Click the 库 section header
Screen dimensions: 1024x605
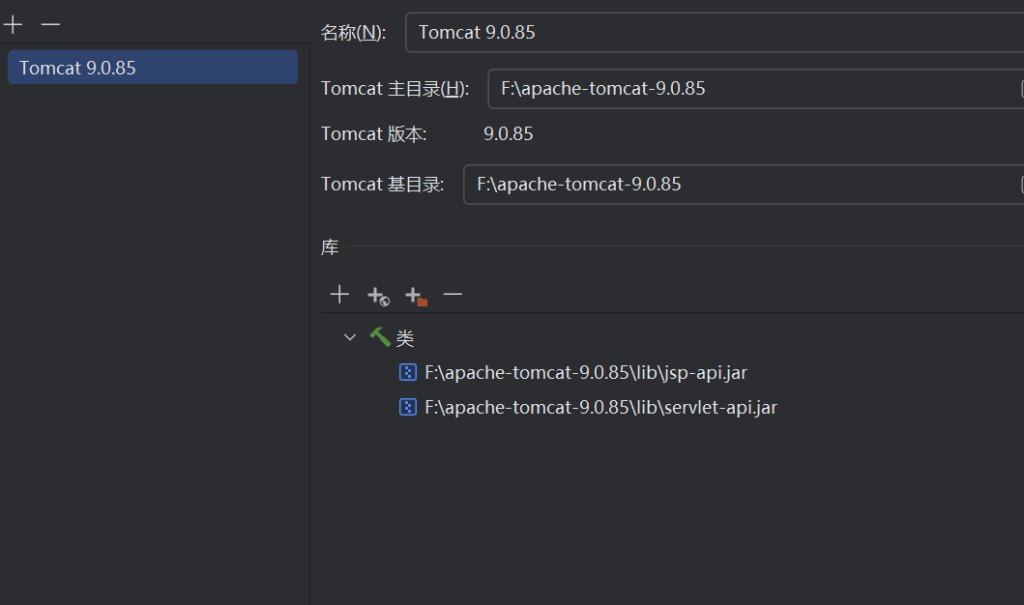(x=330, y=247)
